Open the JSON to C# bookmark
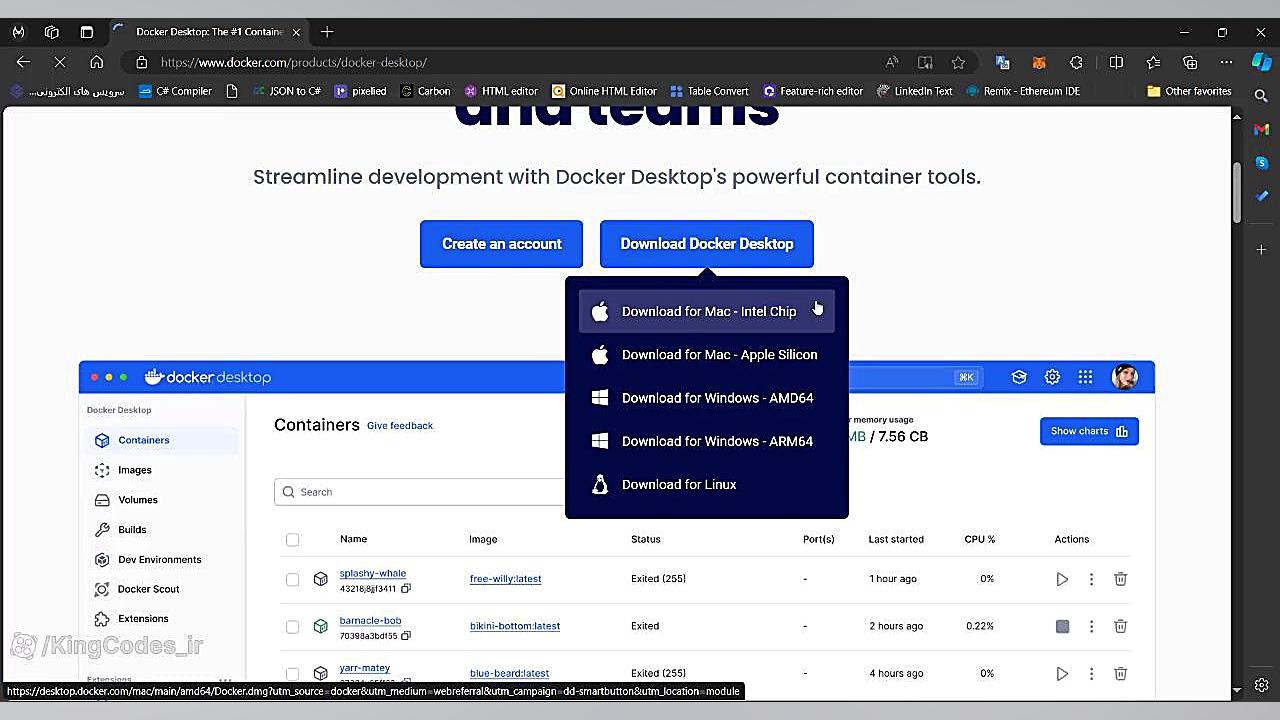This screenshot has width=1280, height=720. tap(286, 91)
